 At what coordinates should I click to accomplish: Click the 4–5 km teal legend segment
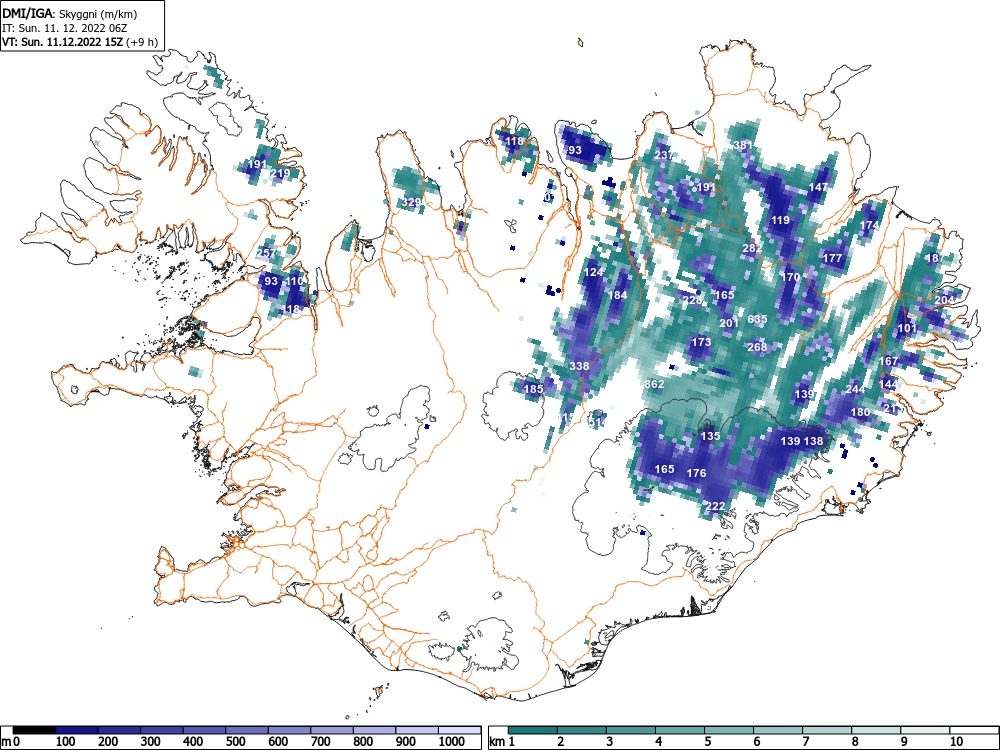pyautogui.click(x=680, y=730)
